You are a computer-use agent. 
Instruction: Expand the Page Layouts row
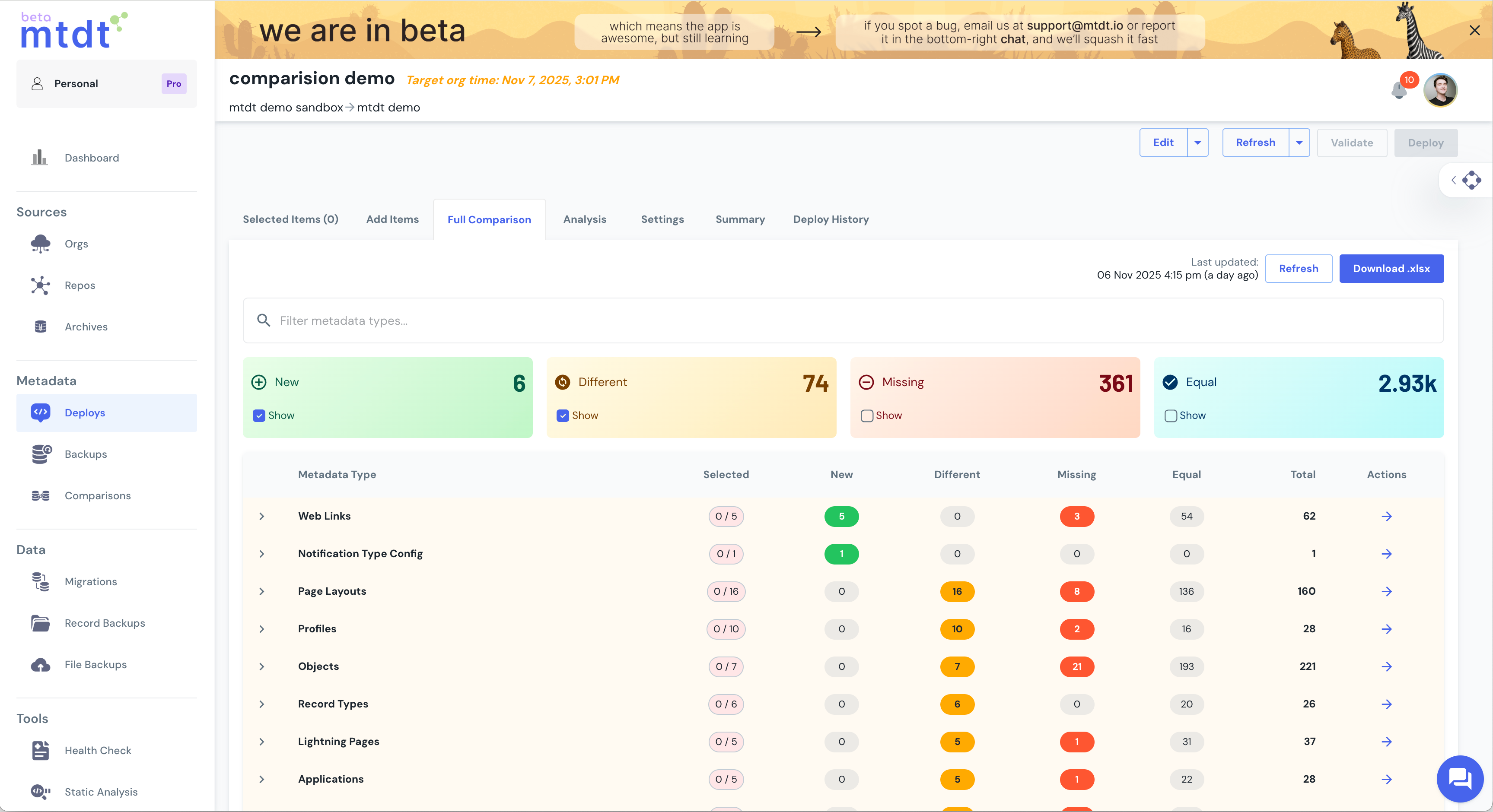click(x=261, y=591)
